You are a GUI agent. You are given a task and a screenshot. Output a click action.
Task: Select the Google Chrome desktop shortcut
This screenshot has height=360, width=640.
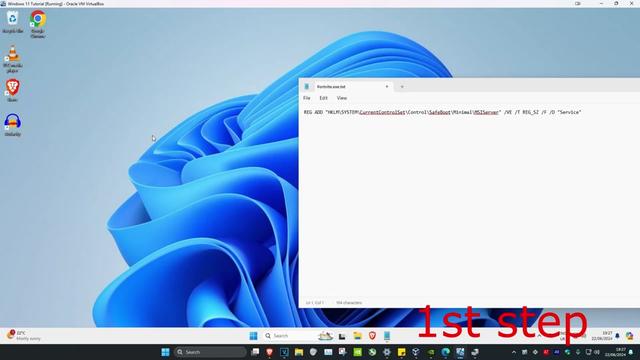coord(38,24)
